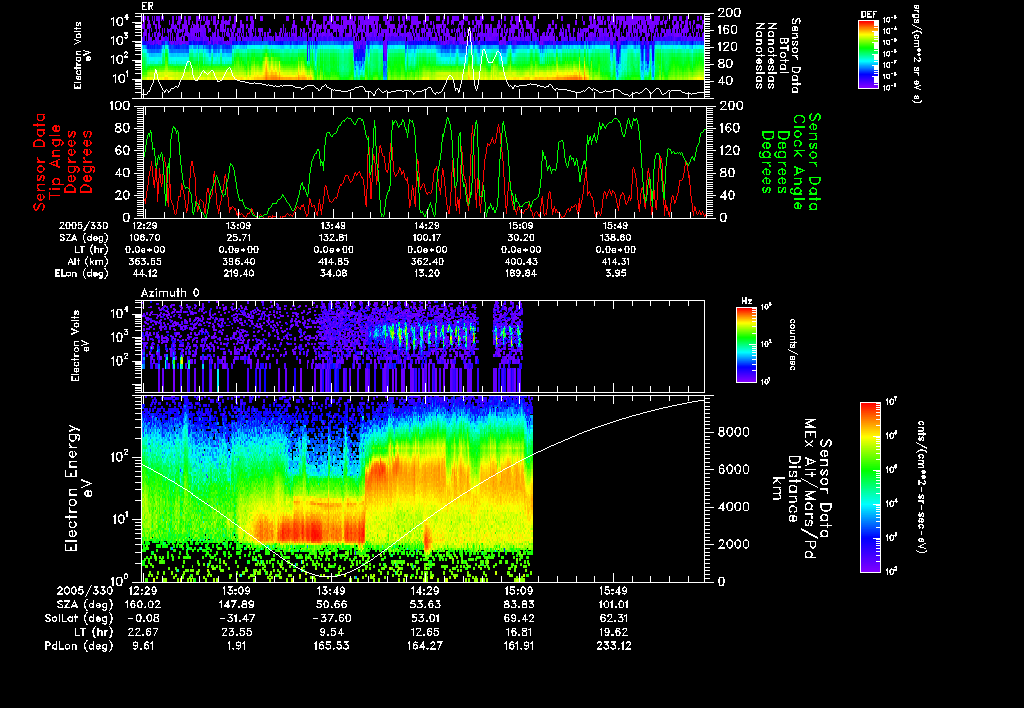Select SZA value 25.71
This screenshot has width=1024, height=708.
[238, 238]
